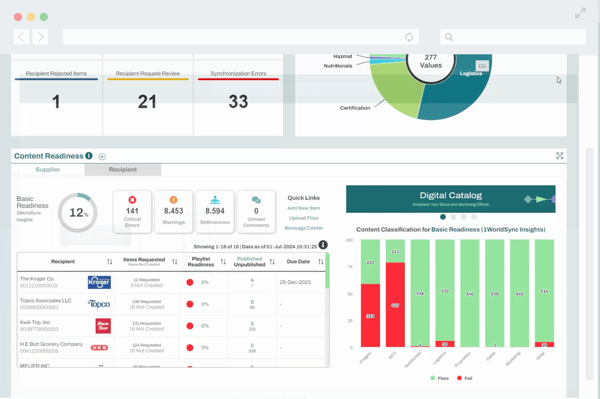This screenshot has height=399, width=600.
Task: Click the search magnifier icon
Action: pyautogui.click(x=449, y=37)
